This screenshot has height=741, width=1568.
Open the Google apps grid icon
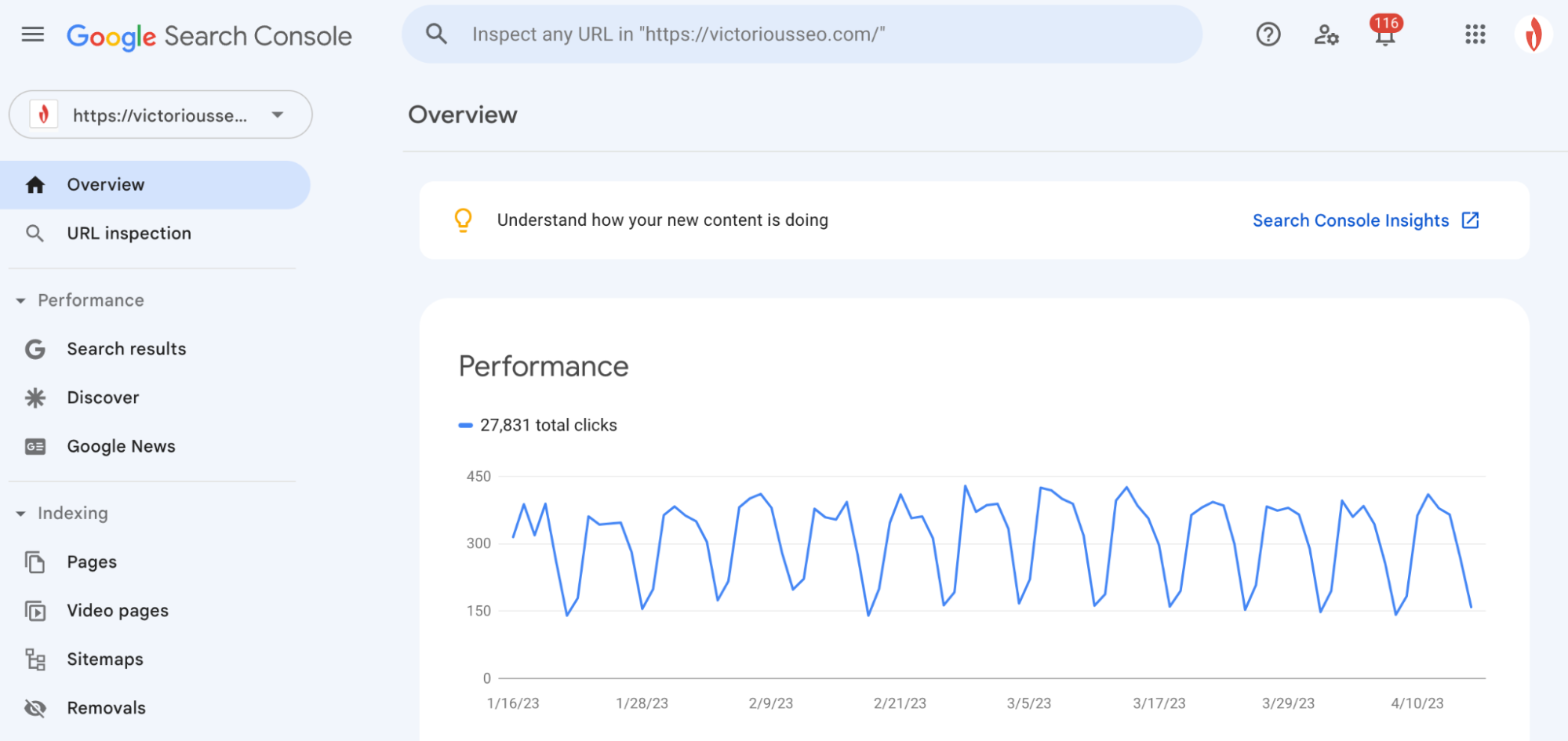(1475, 34)
